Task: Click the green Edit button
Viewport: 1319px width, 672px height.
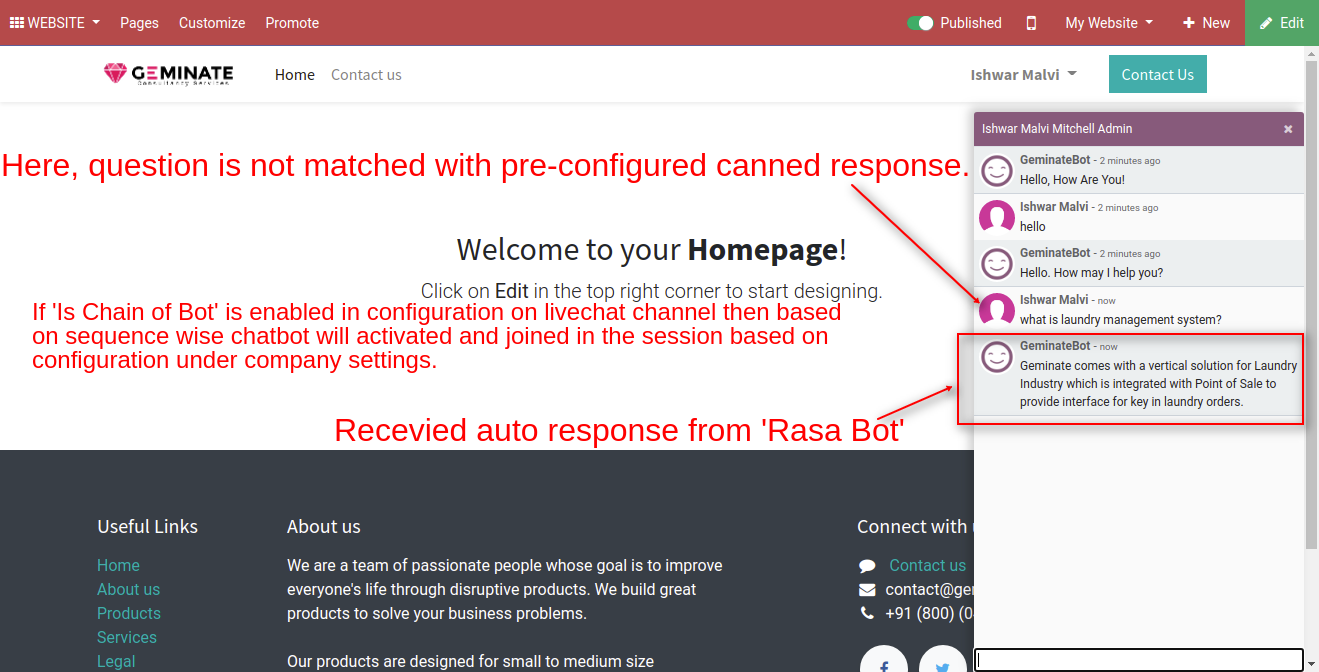Action: (1282, 23)
